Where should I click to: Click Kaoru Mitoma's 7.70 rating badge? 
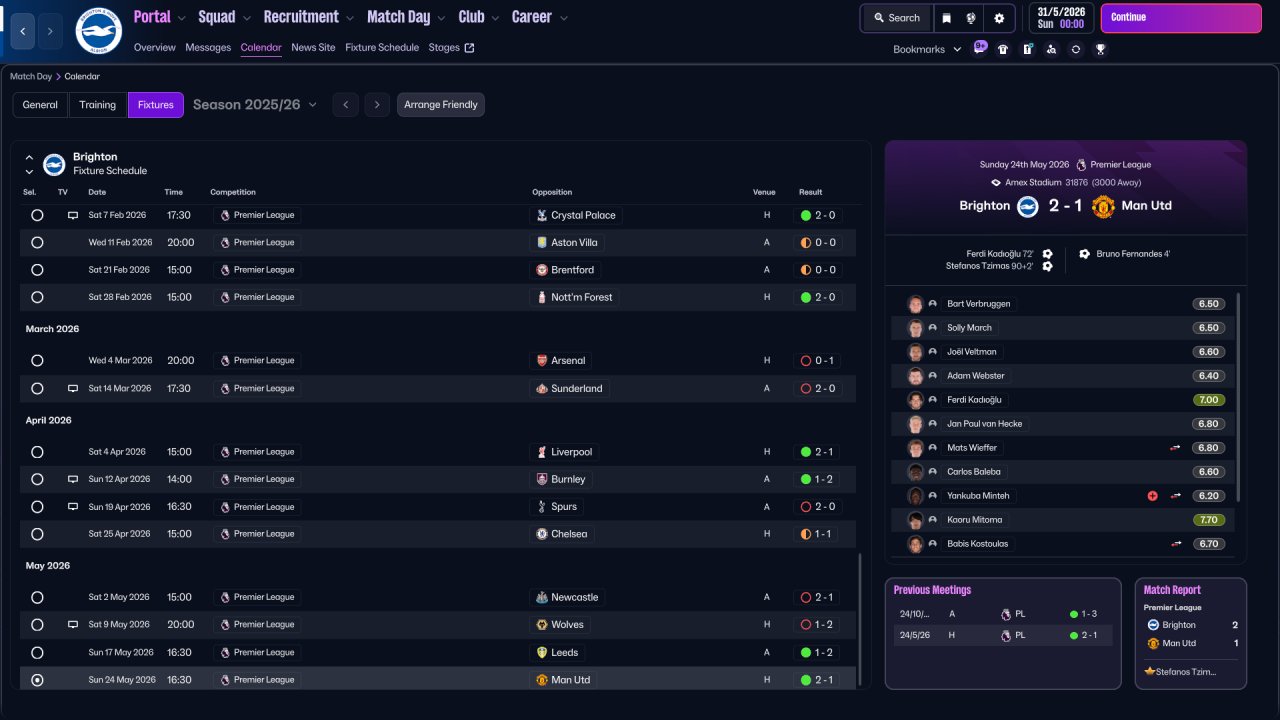coord(1208,520)
